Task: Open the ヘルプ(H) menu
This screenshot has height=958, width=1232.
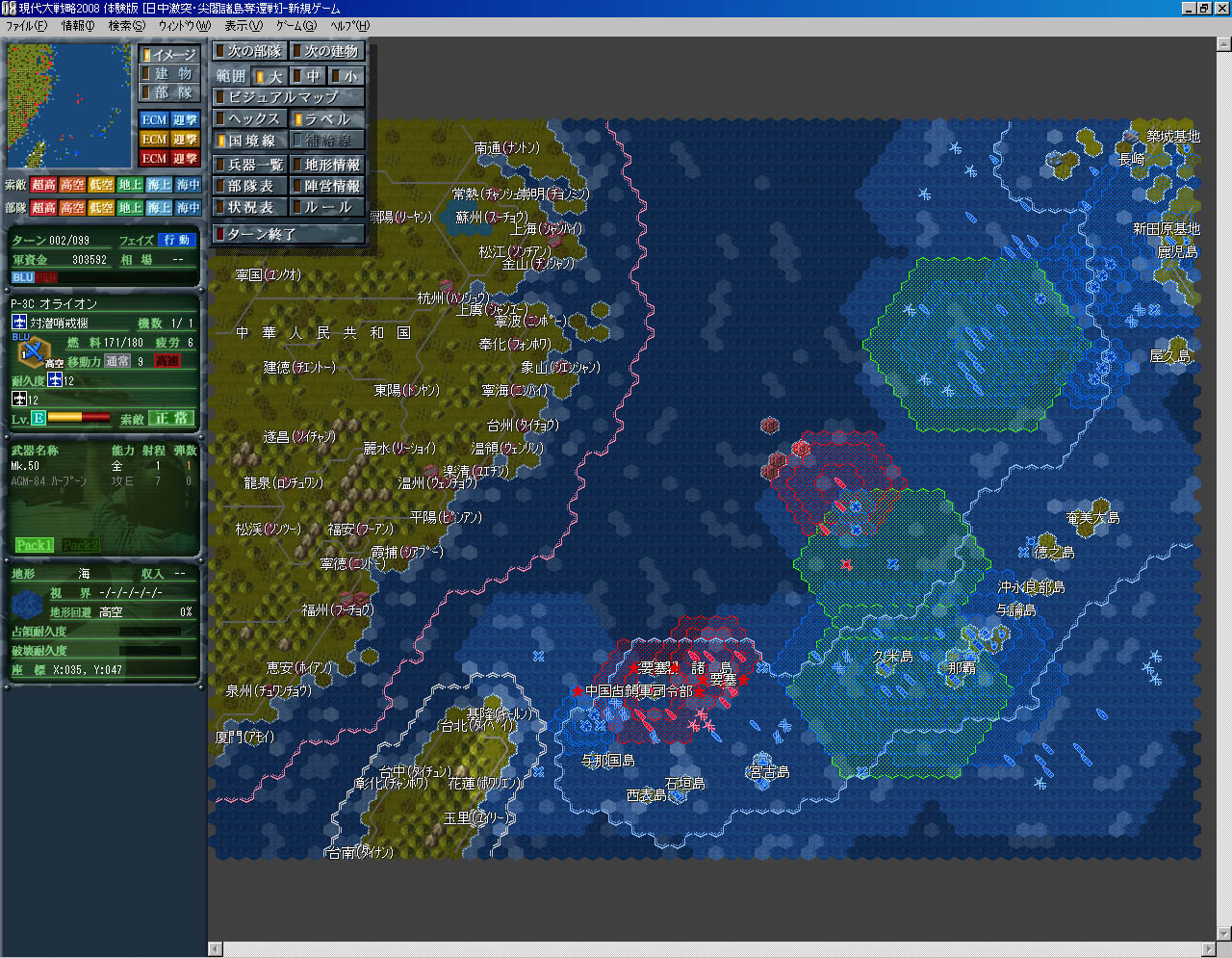Action: pyautogui.click(x=349, y=26)
